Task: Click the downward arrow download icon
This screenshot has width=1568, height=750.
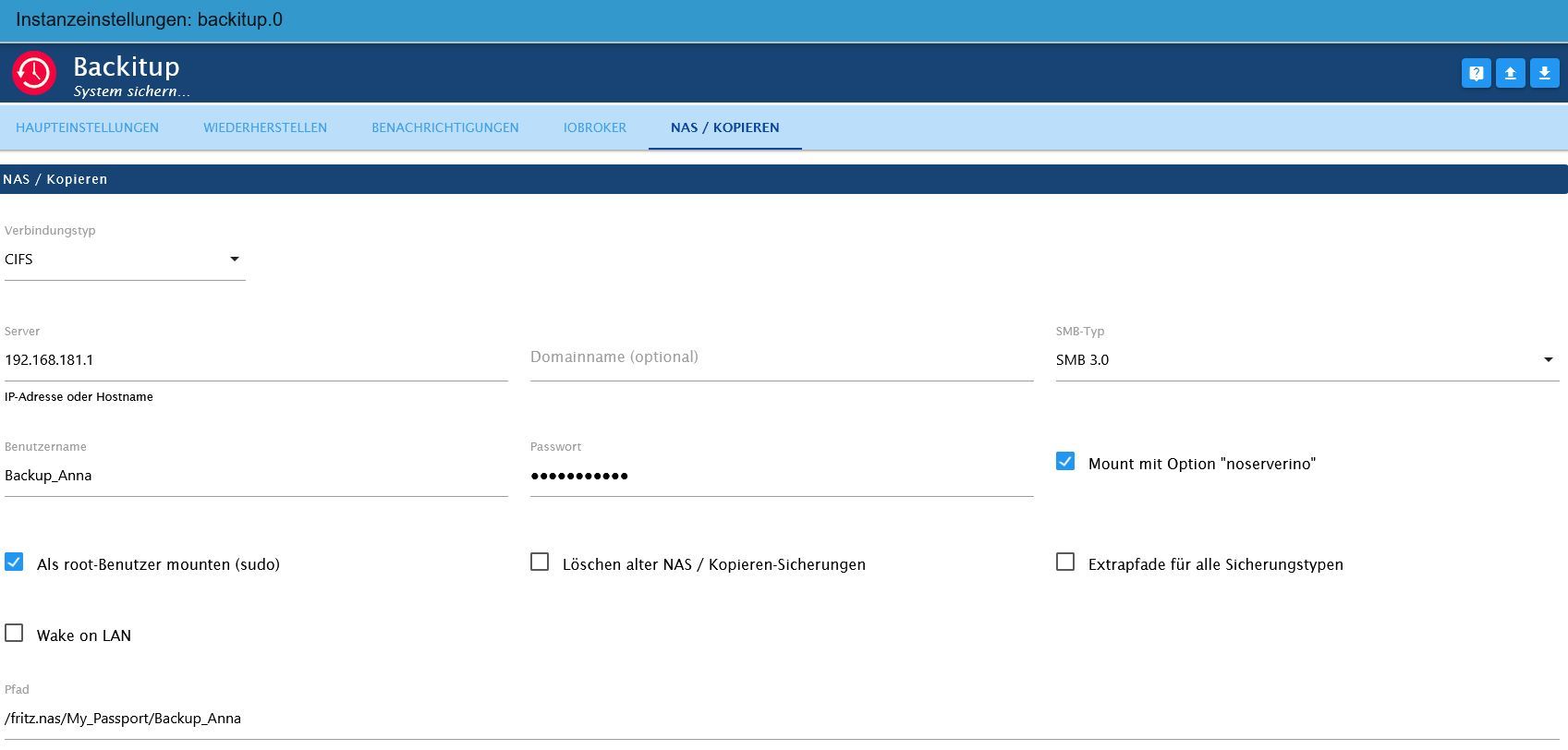Action: tap(1545, 73)
